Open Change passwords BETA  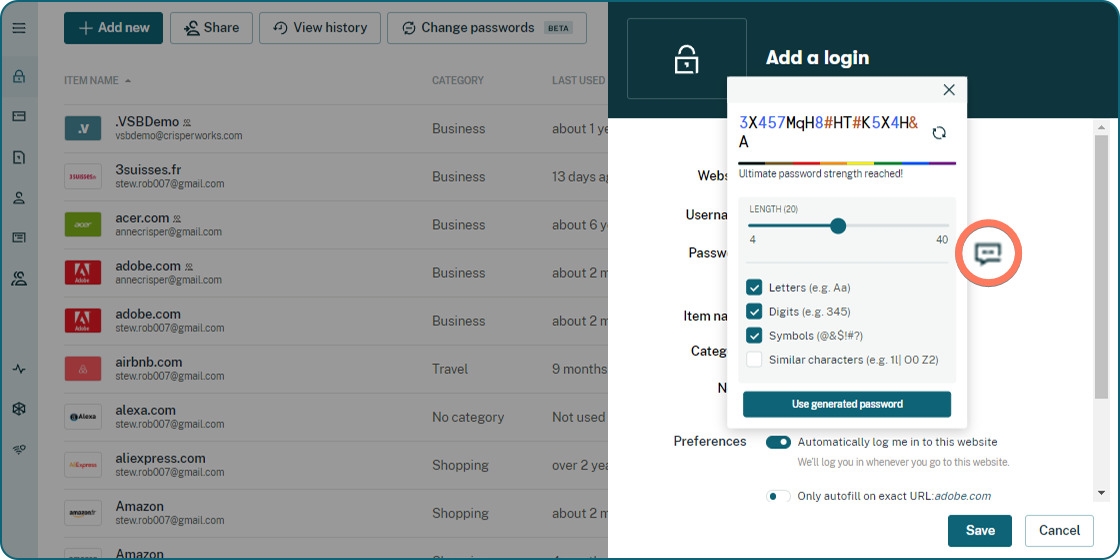pyautogui.click(x=487, y=28)
